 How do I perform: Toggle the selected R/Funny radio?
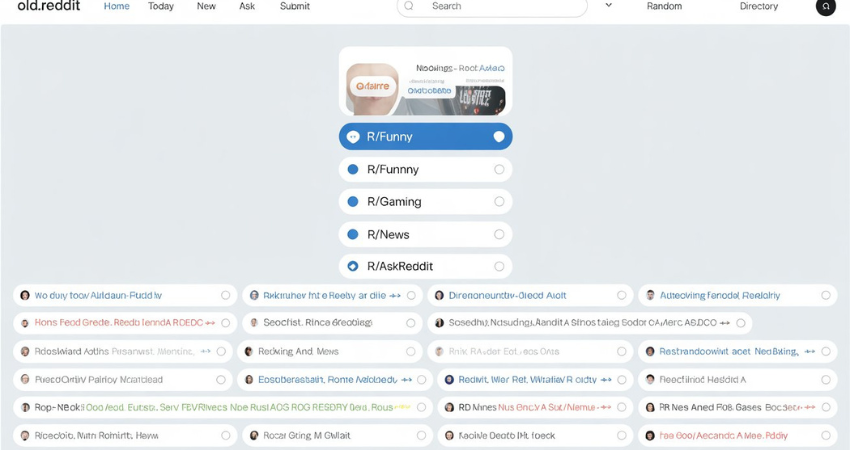tap(499, 137)
